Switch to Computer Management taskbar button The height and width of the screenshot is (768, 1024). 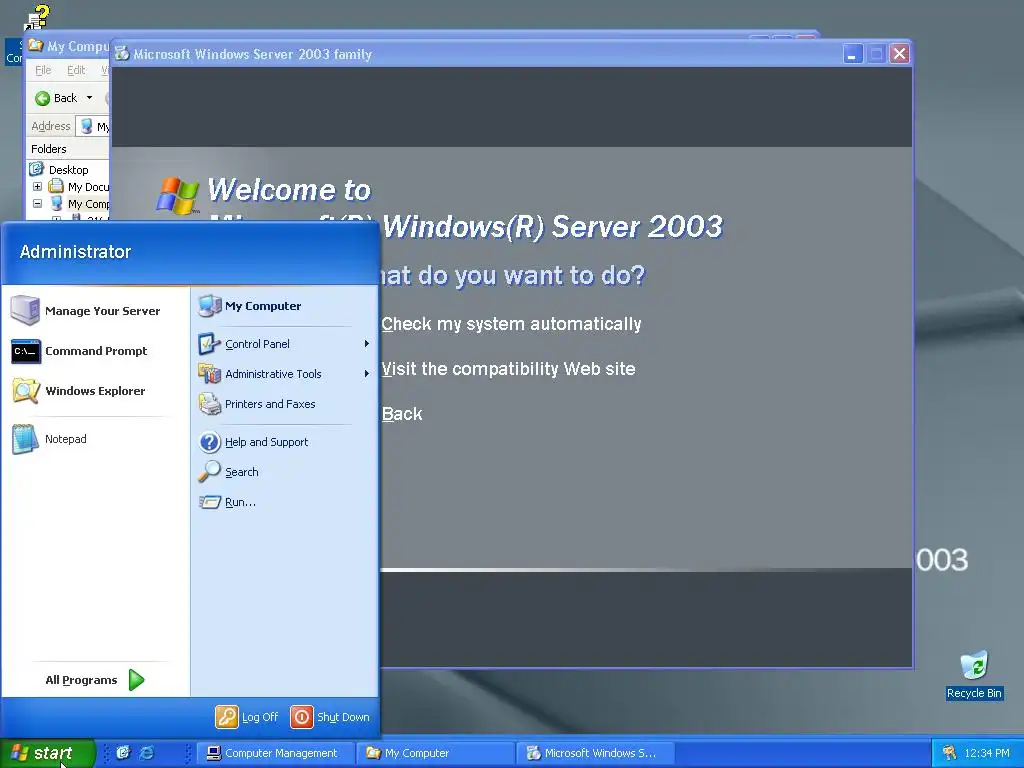[276, 753]
